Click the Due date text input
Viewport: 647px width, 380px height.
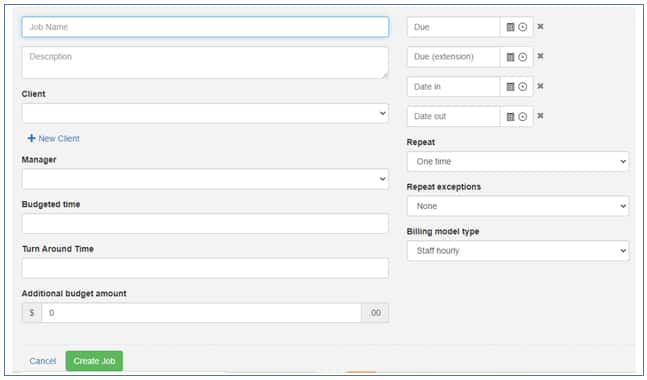click(x=453, y=27)
